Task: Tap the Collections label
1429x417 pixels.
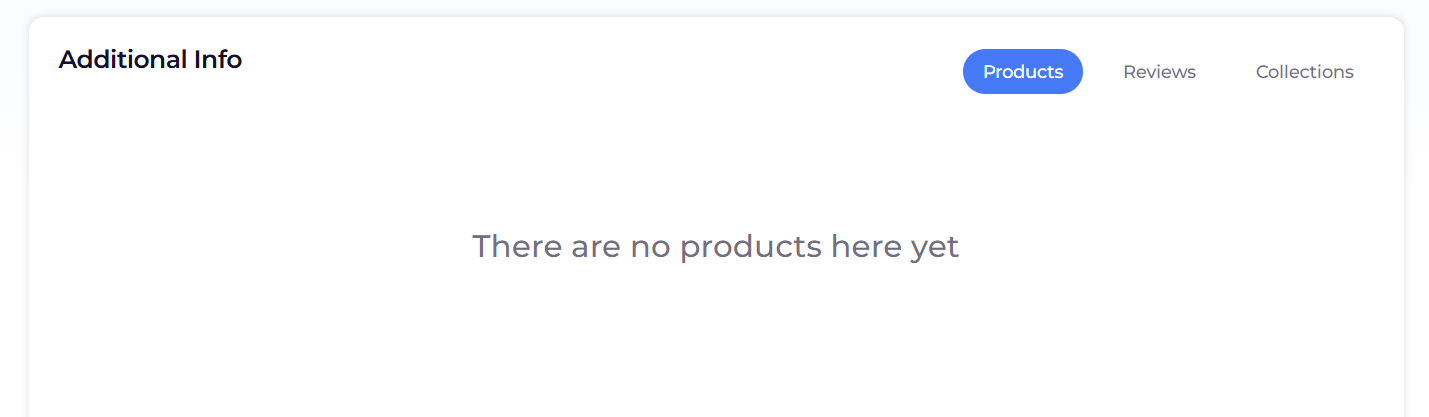Action: coord(1304,72)
